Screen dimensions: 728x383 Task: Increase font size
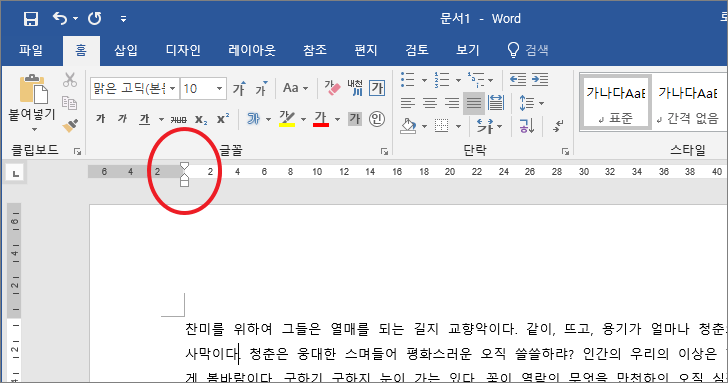click(239, 88)
